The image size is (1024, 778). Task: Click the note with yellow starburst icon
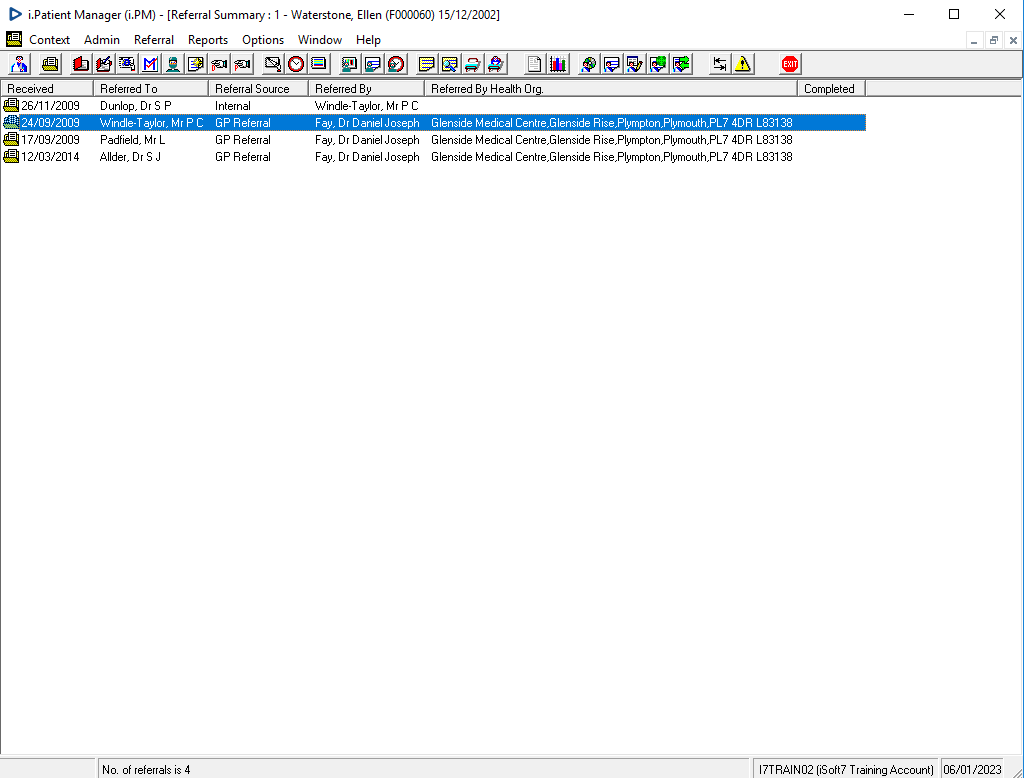[x=196, y=64]
